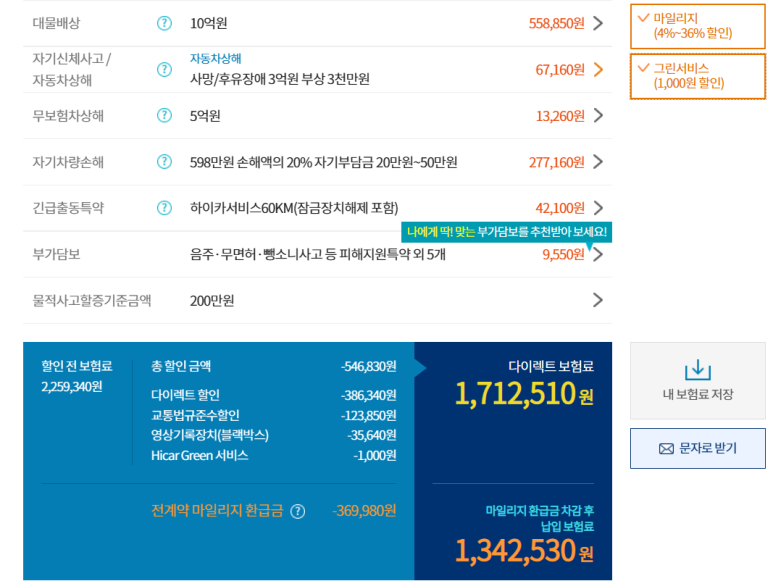
Task: Click the 문자로 받기 button
Action: click(698, 448)
